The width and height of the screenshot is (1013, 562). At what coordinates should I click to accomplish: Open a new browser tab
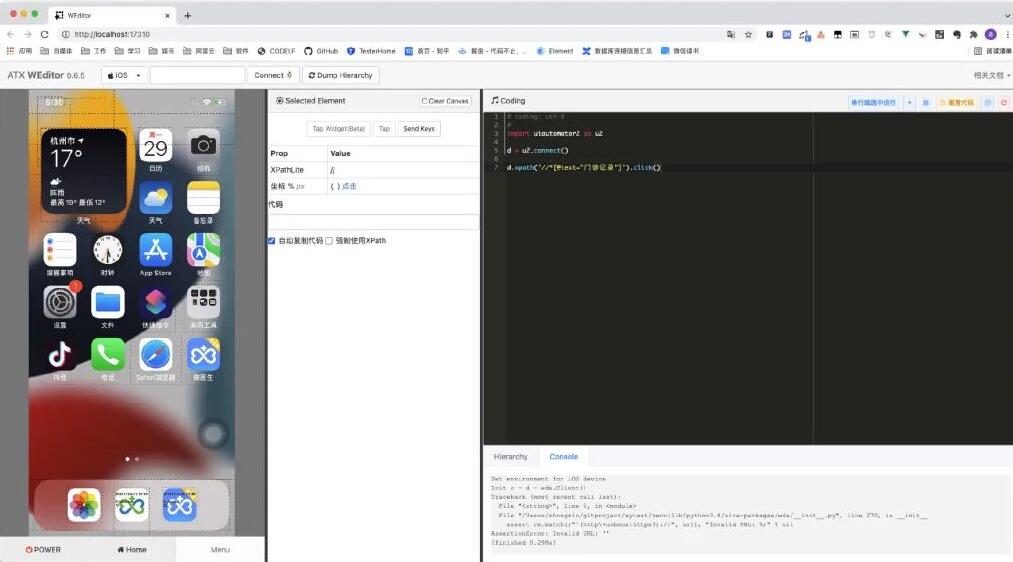[x=187, y=16]
